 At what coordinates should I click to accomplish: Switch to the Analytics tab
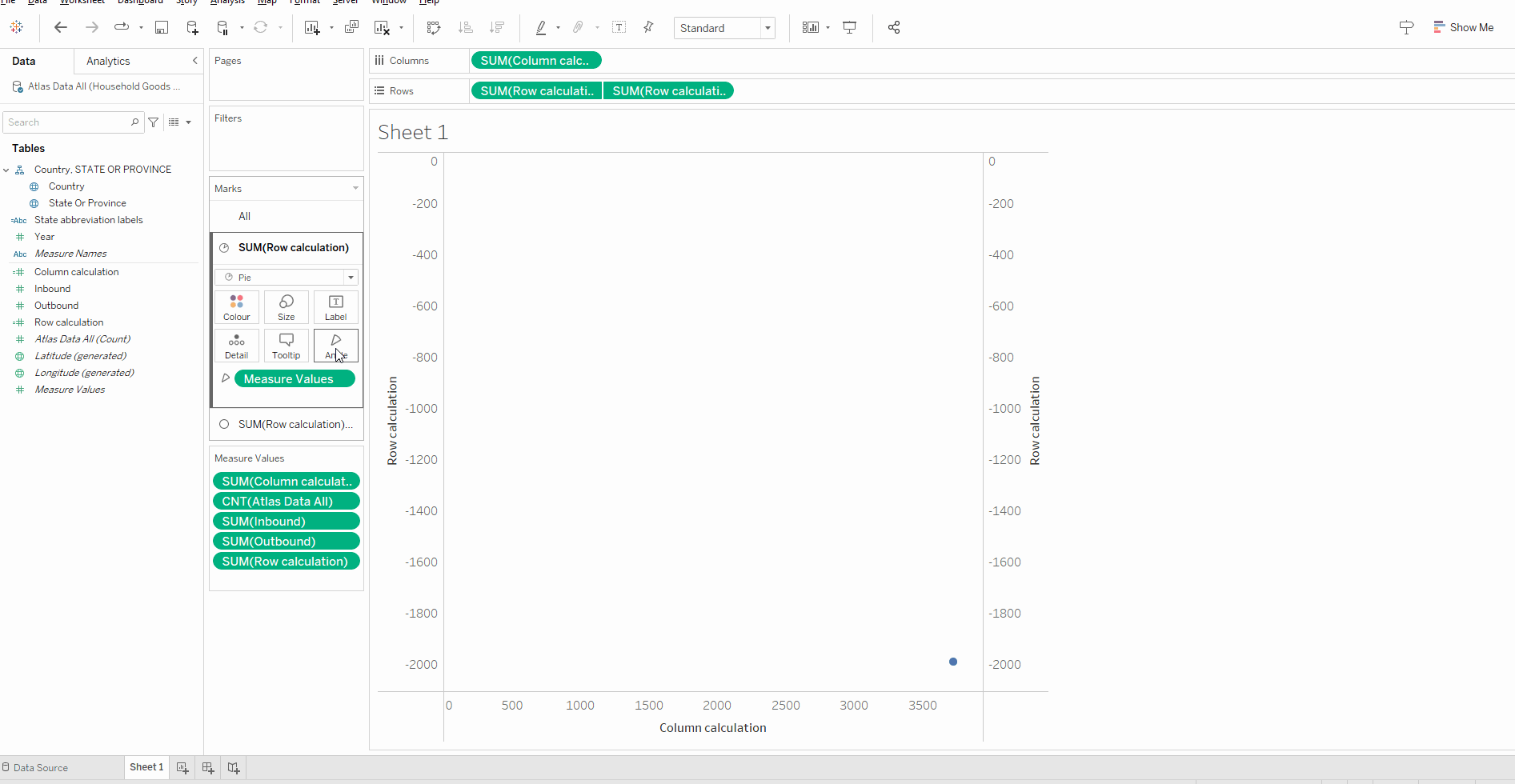(x=108, y=61)
